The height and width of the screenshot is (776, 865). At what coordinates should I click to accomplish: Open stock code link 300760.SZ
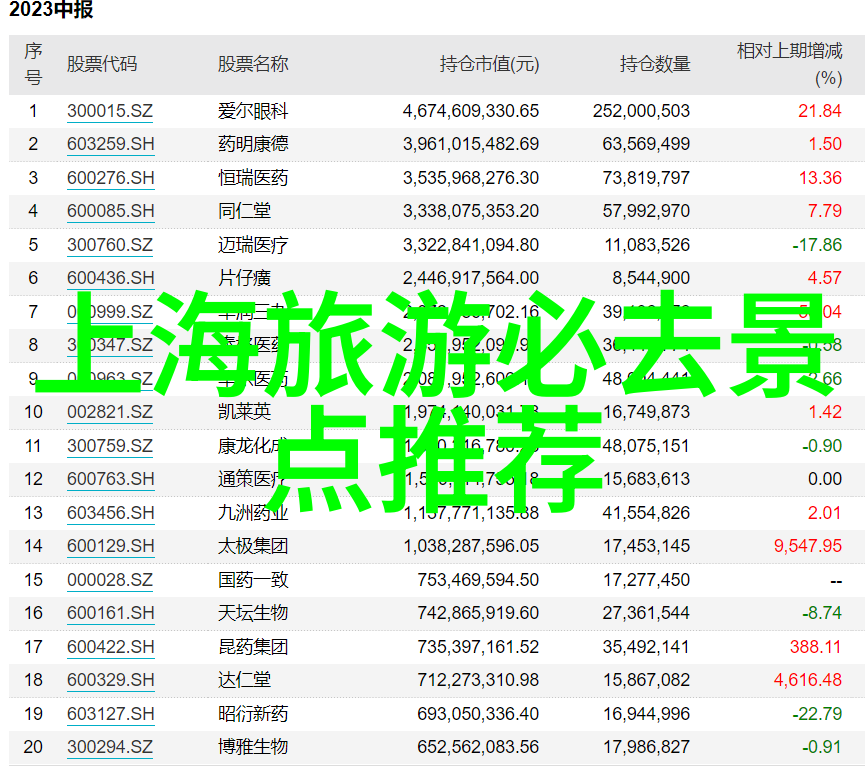click(110, 245)
